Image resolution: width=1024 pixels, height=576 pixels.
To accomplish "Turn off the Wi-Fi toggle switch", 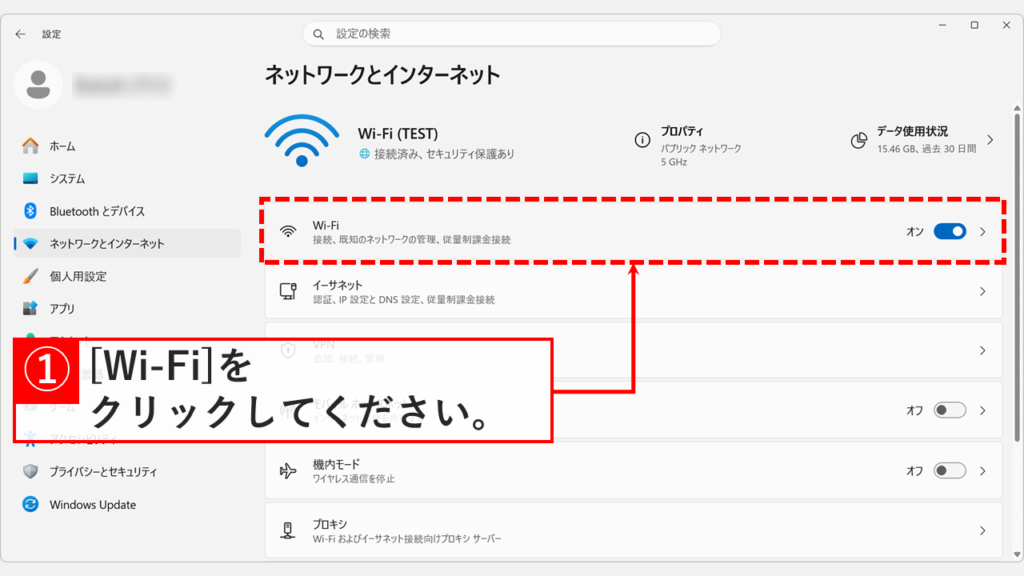I will pos(950,231).
